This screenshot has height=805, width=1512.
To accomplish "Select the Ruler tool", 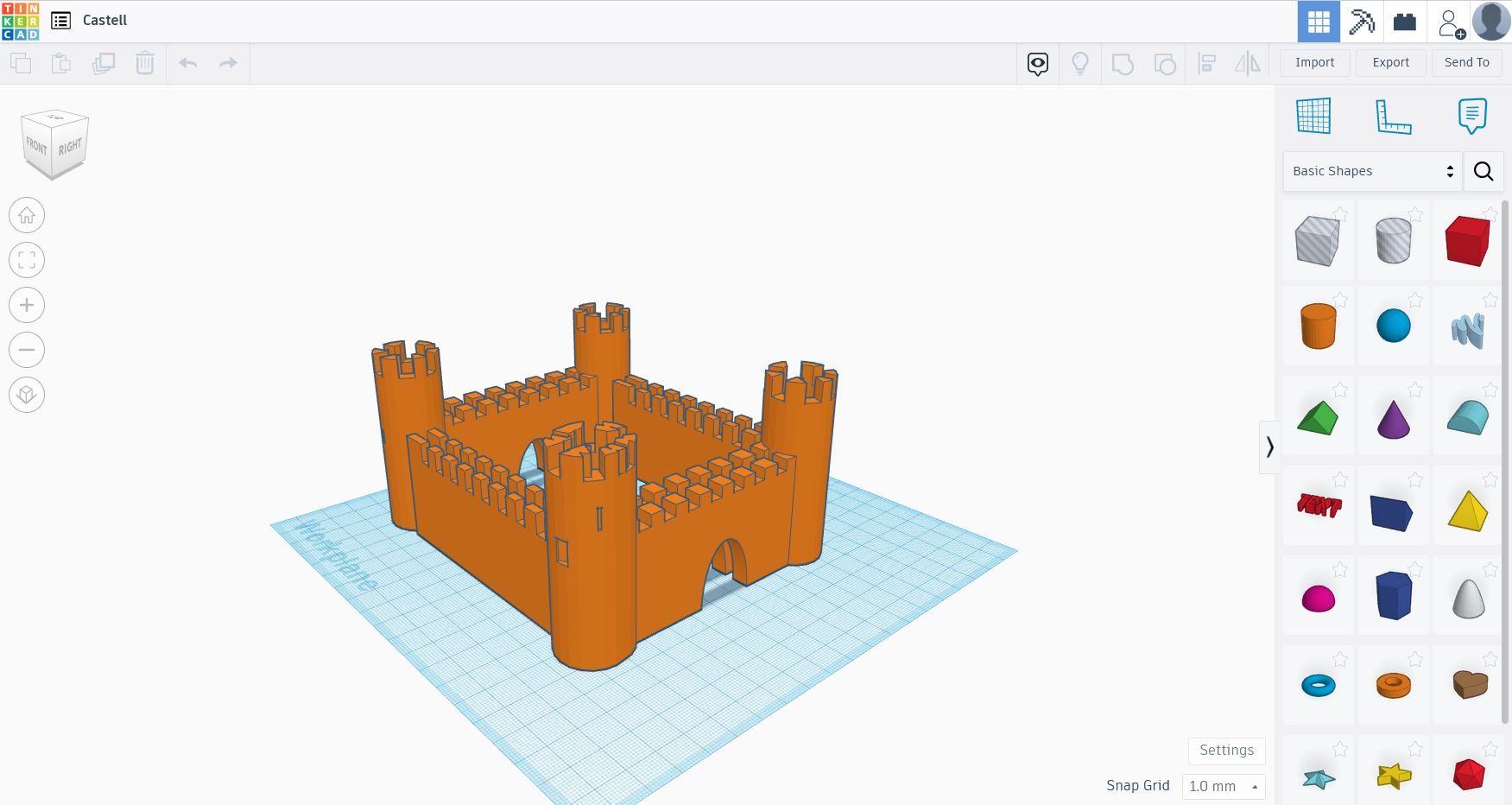I will (1392, 116).
